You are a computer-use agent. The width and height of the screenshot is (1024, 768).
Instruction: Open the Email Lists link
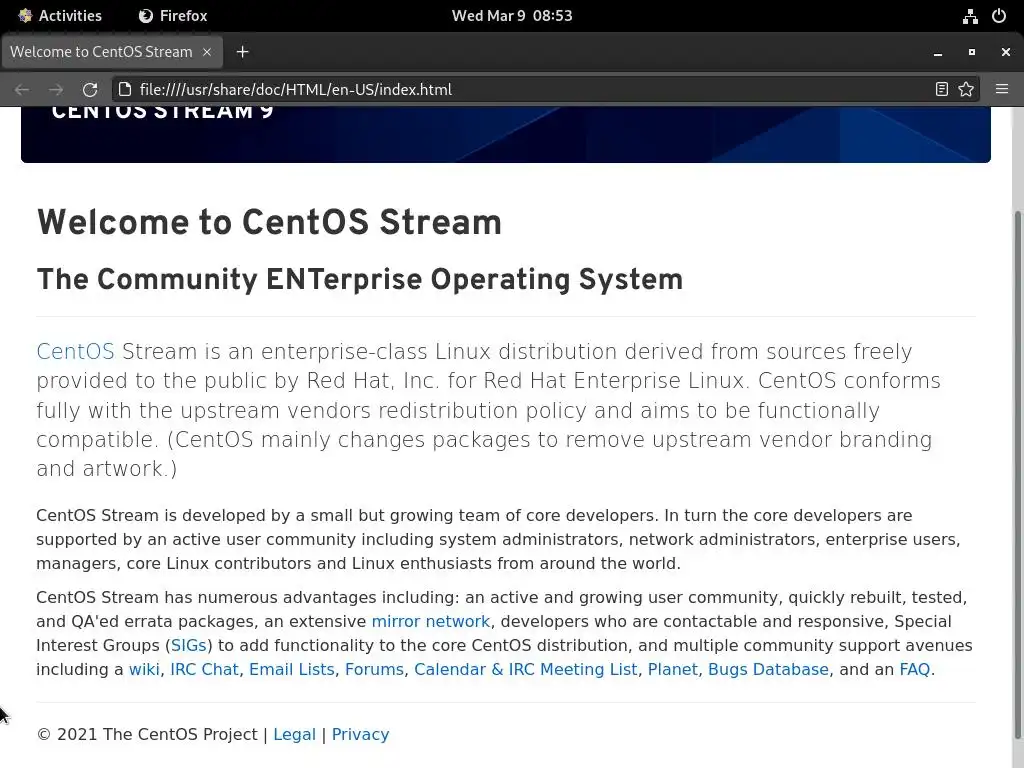click(292, 669)
